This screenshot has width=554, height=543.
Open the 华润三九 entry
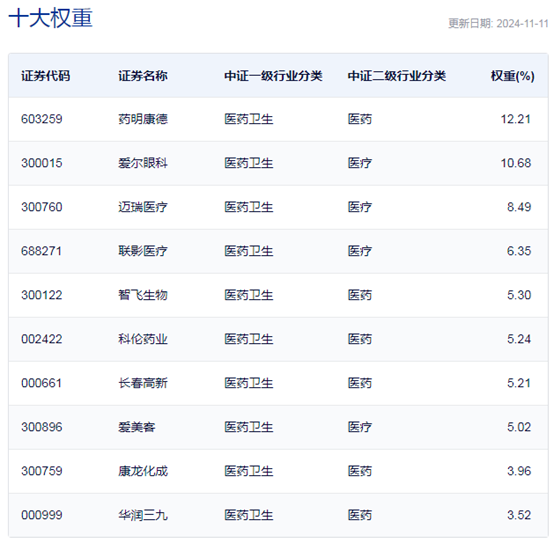coord(143,515)
